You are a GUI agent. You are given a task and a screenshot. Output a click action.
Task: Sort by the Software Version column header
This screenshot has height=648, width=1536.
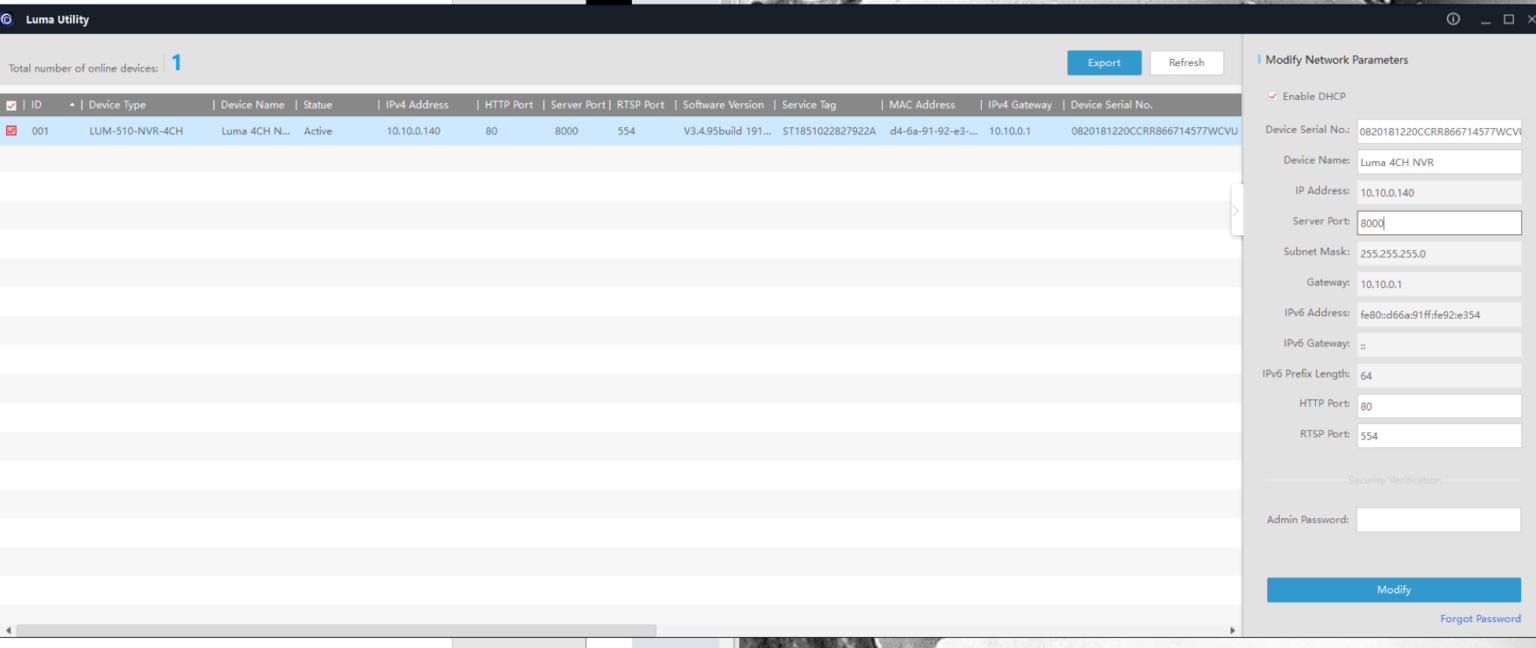(x=723, y=105)
